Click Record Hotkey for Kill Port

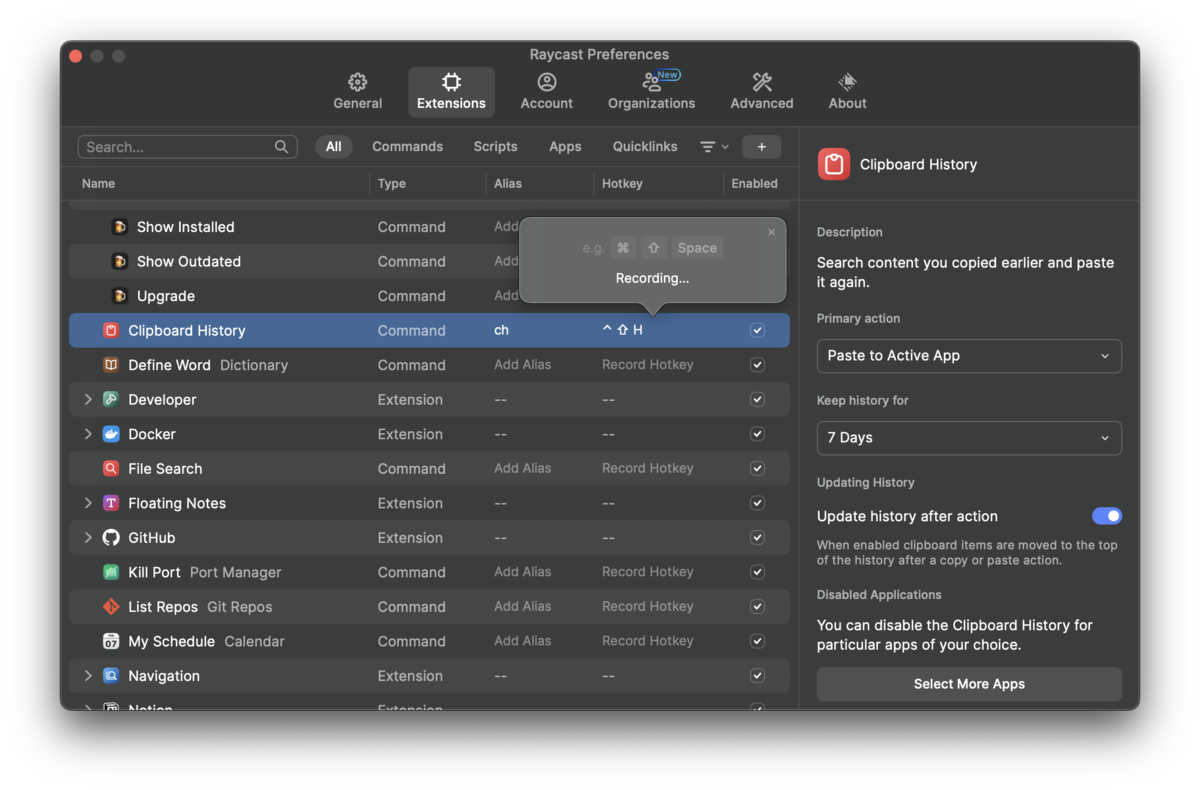[647, 572]
